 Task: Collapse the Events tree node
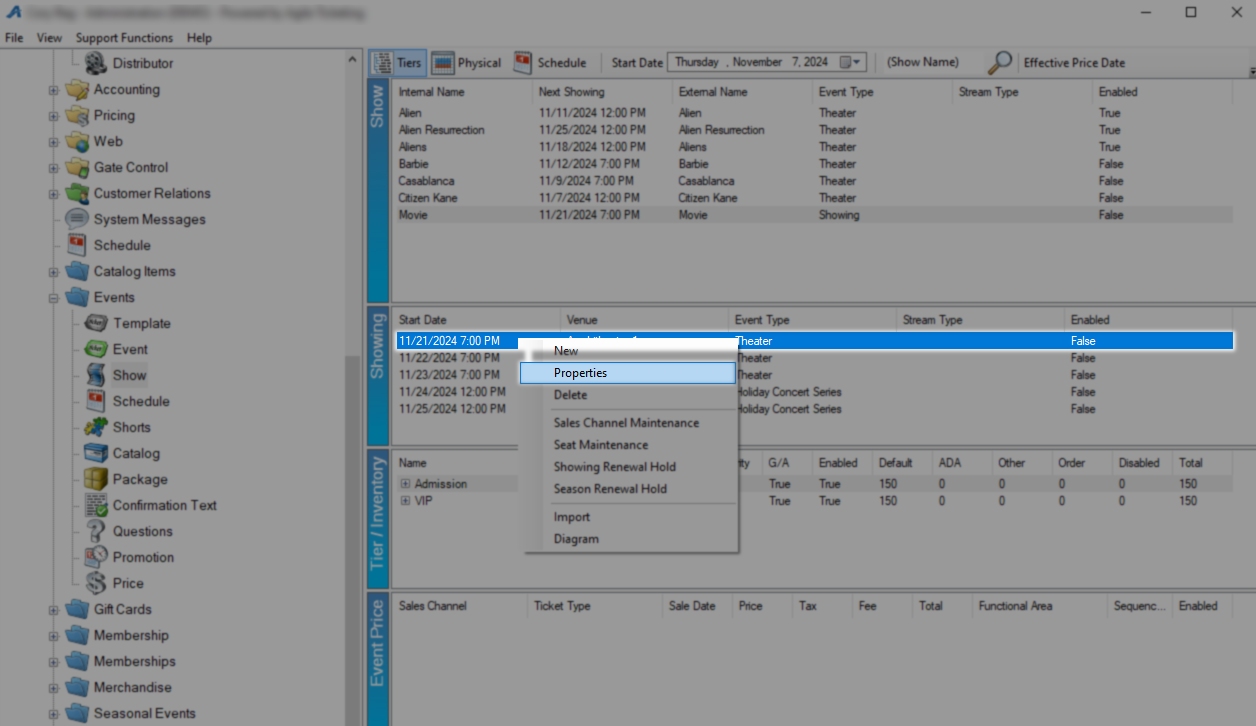(54, 298)
